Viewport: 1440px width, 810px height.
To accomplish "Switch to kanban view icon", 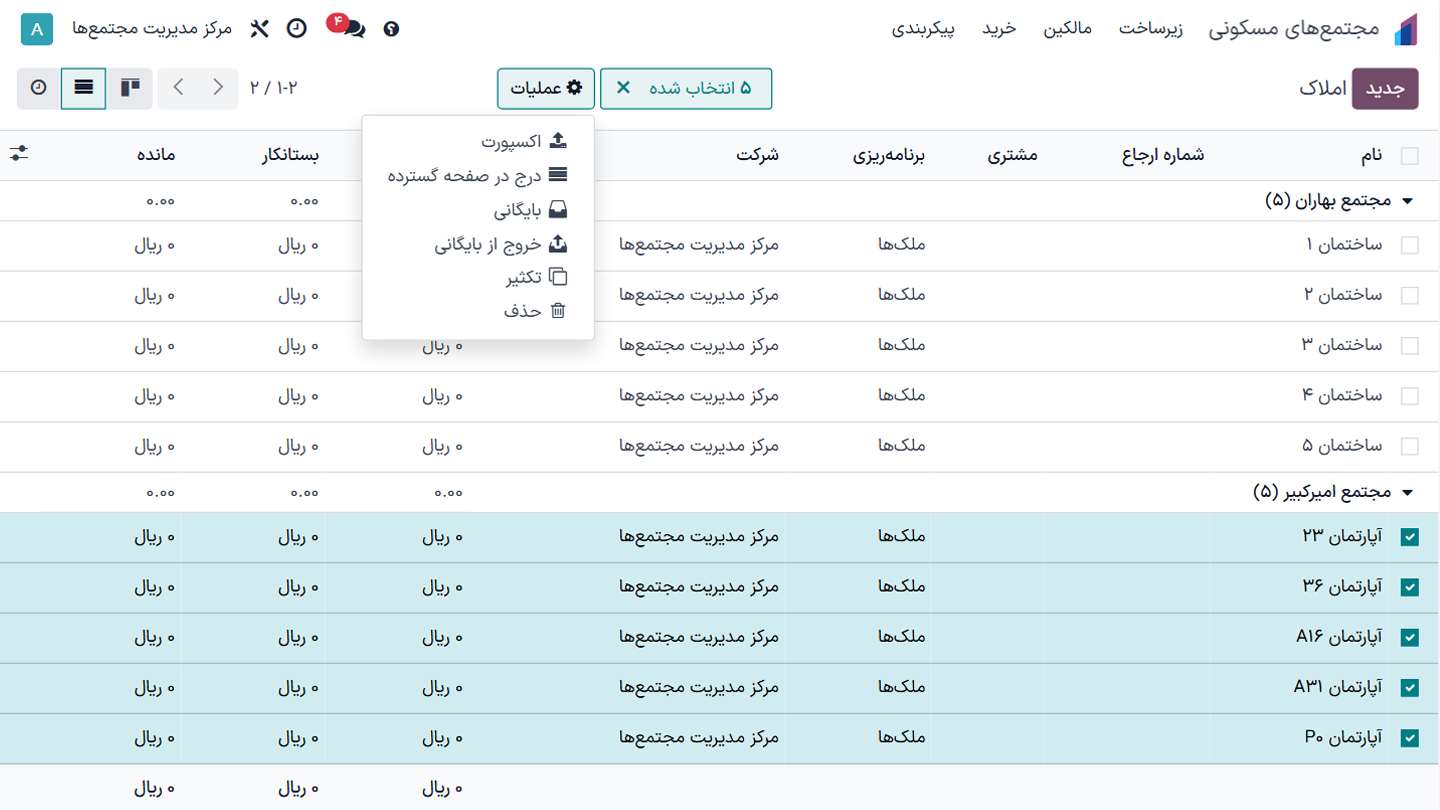I will coord(131,88).
